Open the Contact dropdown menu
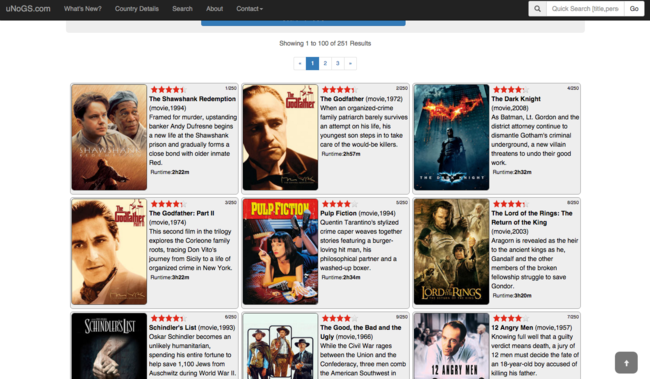The width and height of the screenshot is (650, 379). (249, 9)
